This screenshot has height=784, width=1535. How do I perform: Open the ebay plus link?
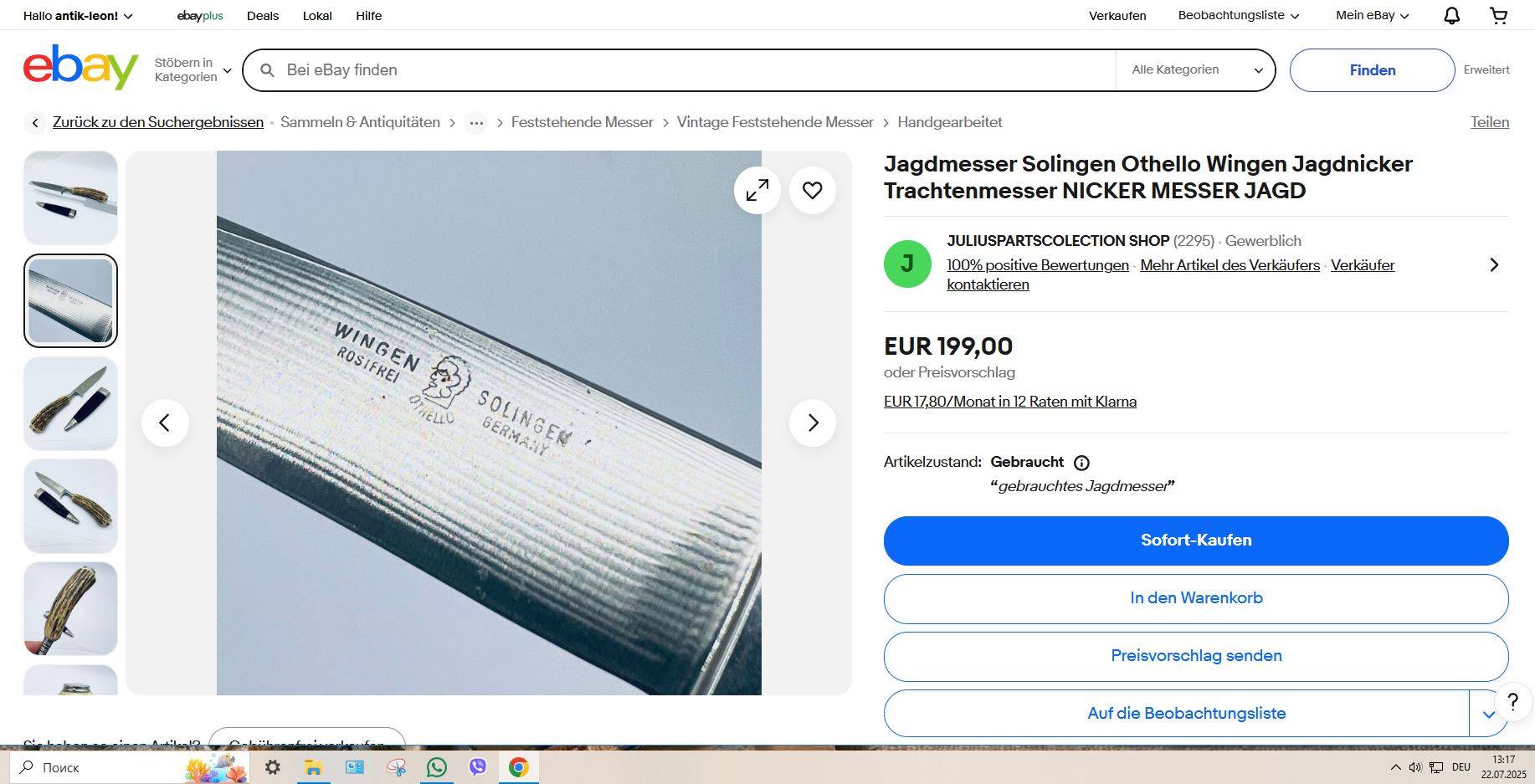(200, 16)
